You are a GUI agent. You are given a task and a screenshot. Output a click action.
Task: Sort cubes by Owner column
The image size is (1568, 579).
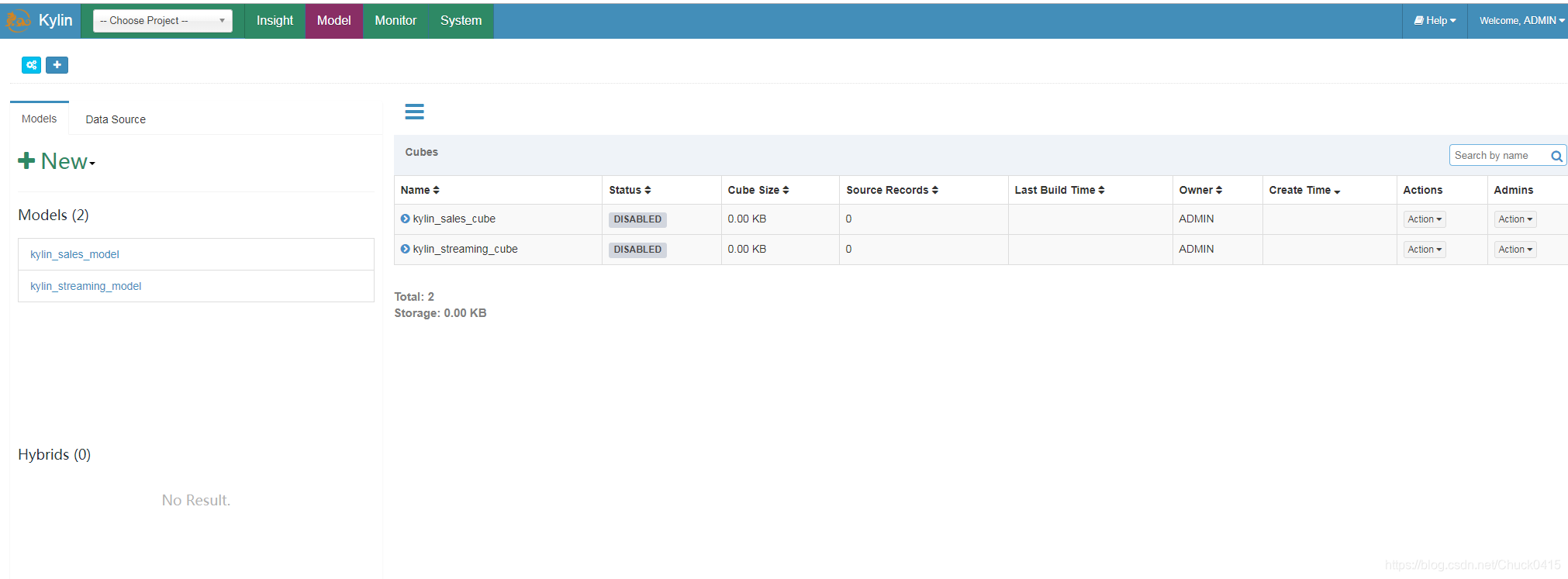click(1200, 190)
